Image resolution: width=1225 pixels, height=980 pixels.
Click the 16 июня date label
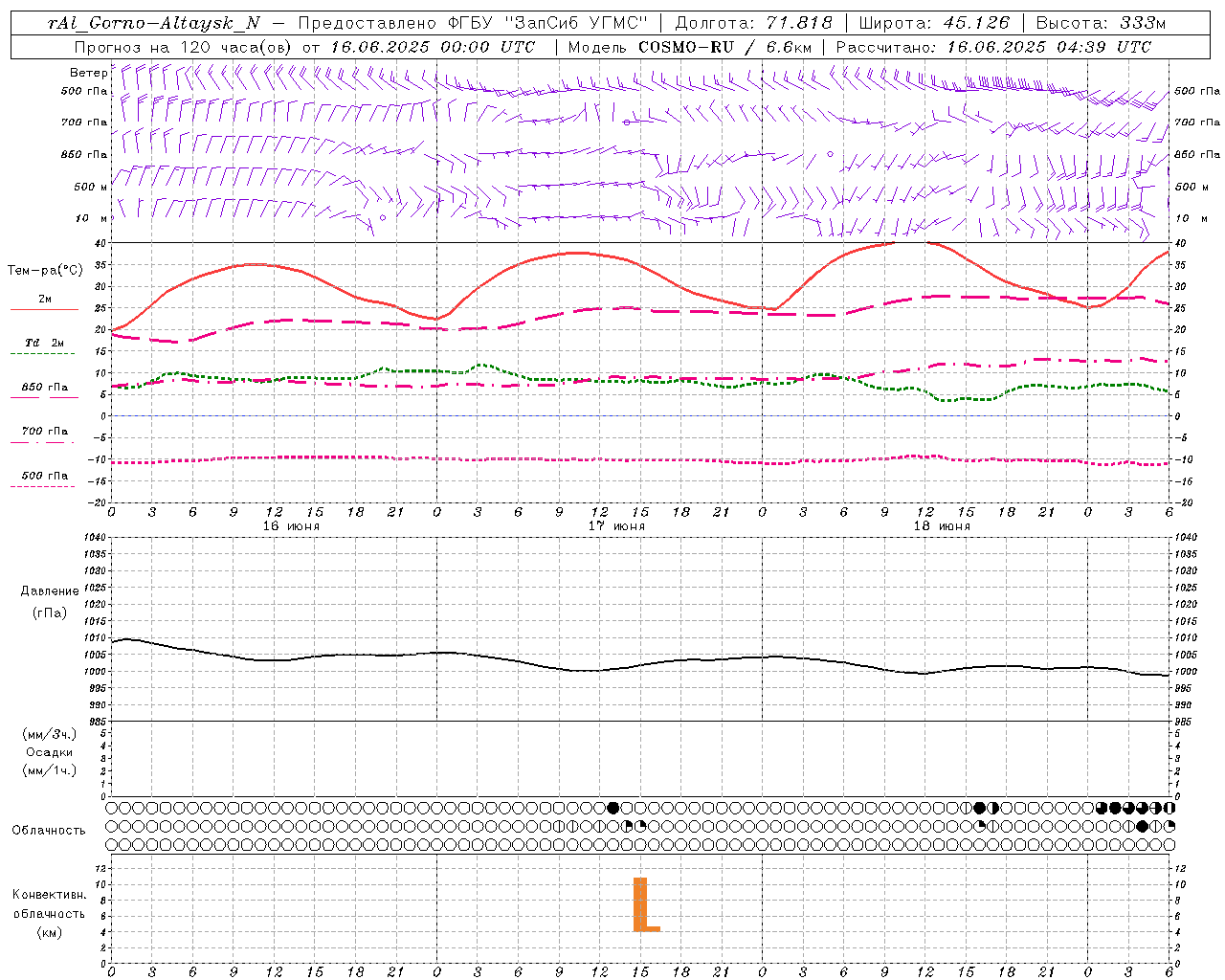click(291, 526)
